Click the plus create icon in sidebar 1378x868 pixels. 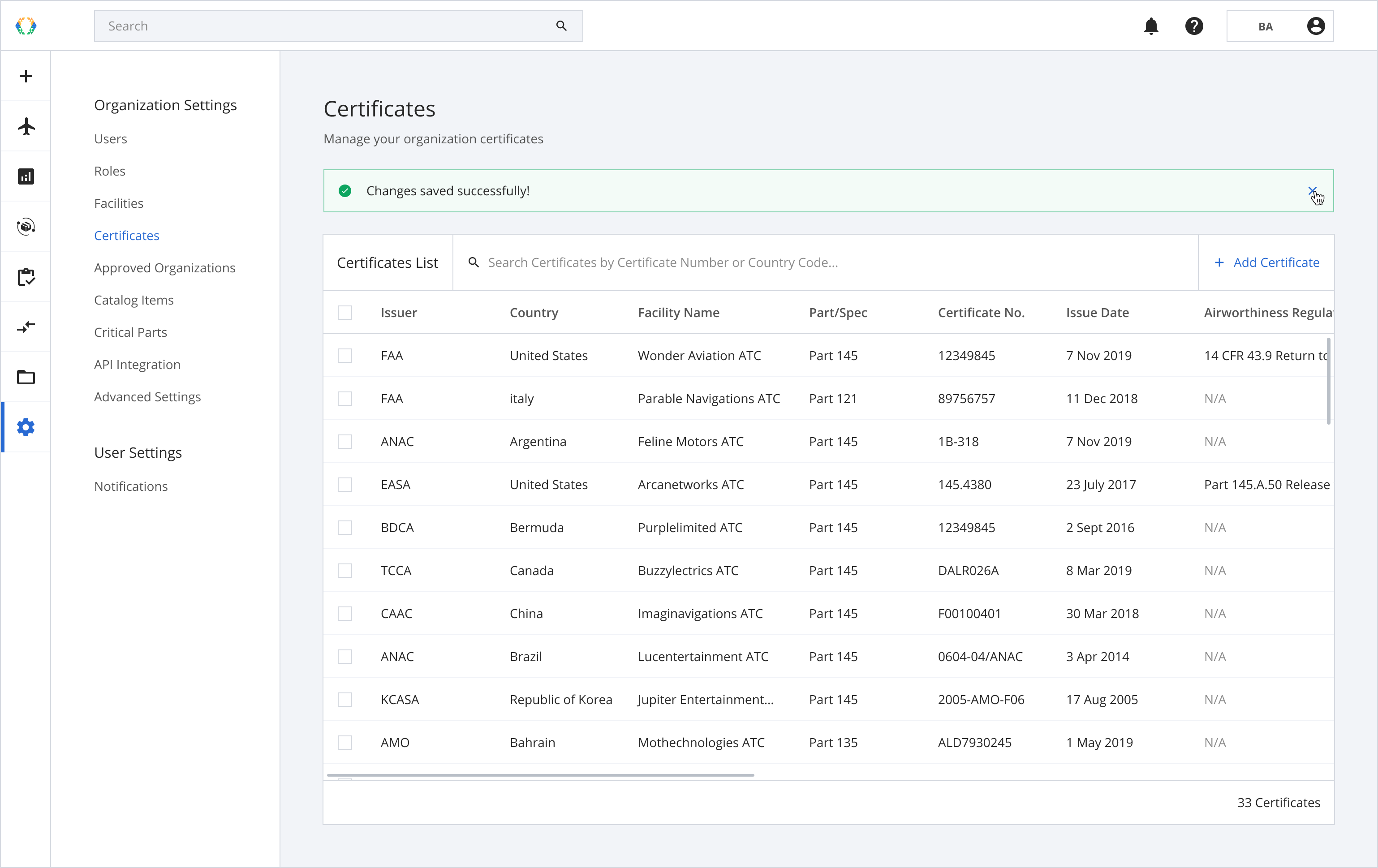click(x=26, y=76)
